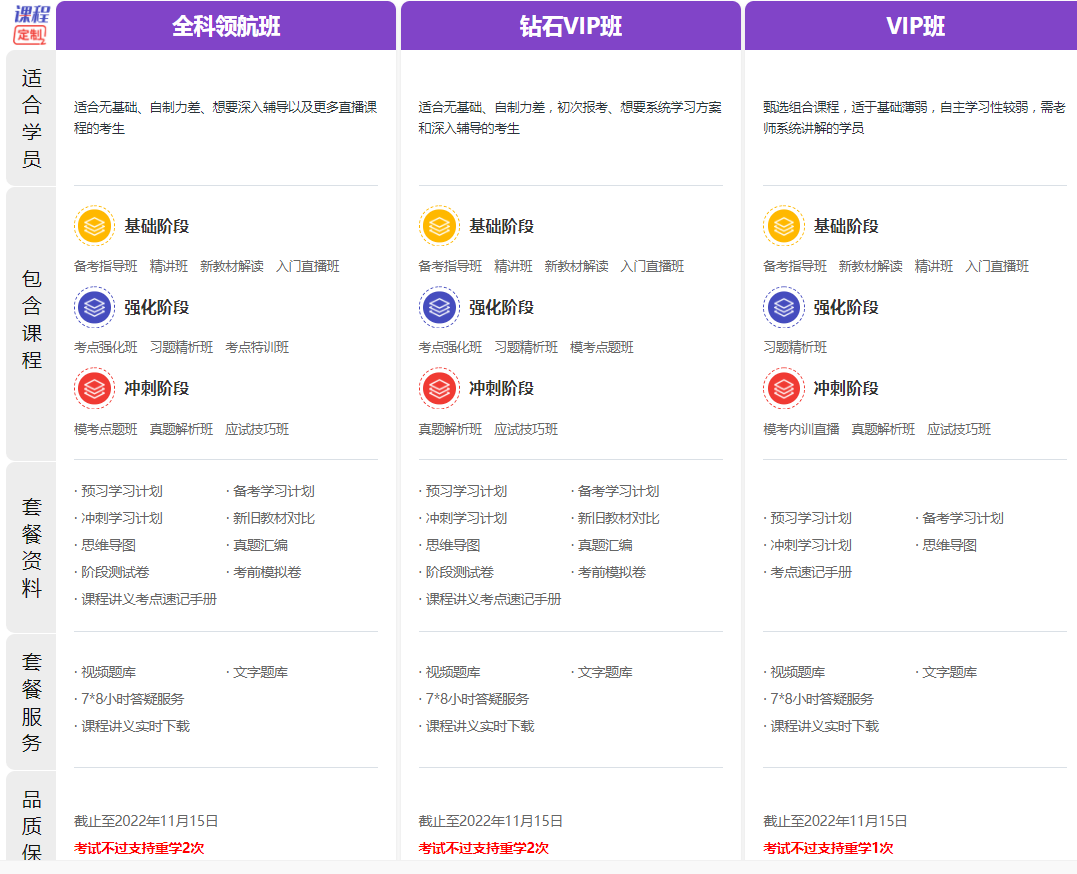Select the VIP班 column header
This screenshot has height=874, width=1077.
coord(911,25)
